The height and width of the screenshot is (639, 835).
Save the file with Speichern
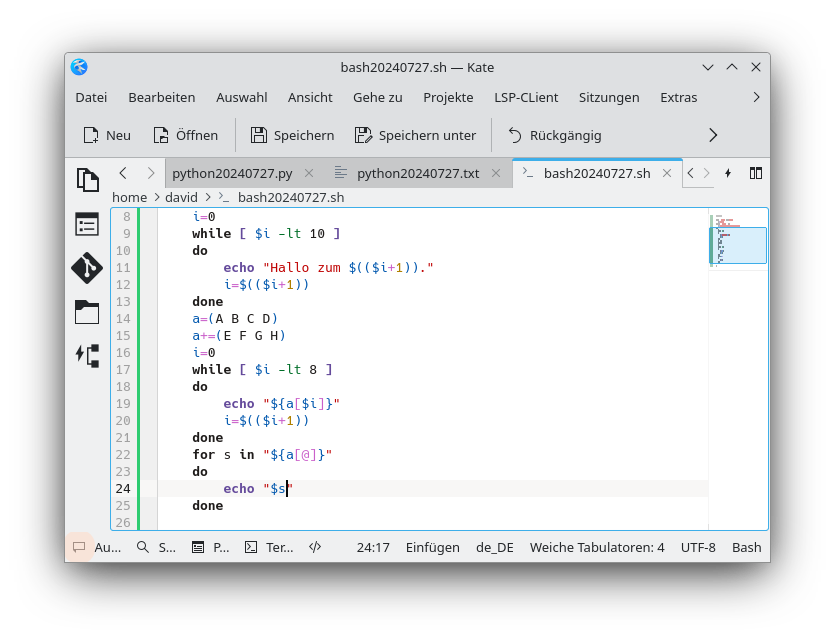click(x=292, y=135)
